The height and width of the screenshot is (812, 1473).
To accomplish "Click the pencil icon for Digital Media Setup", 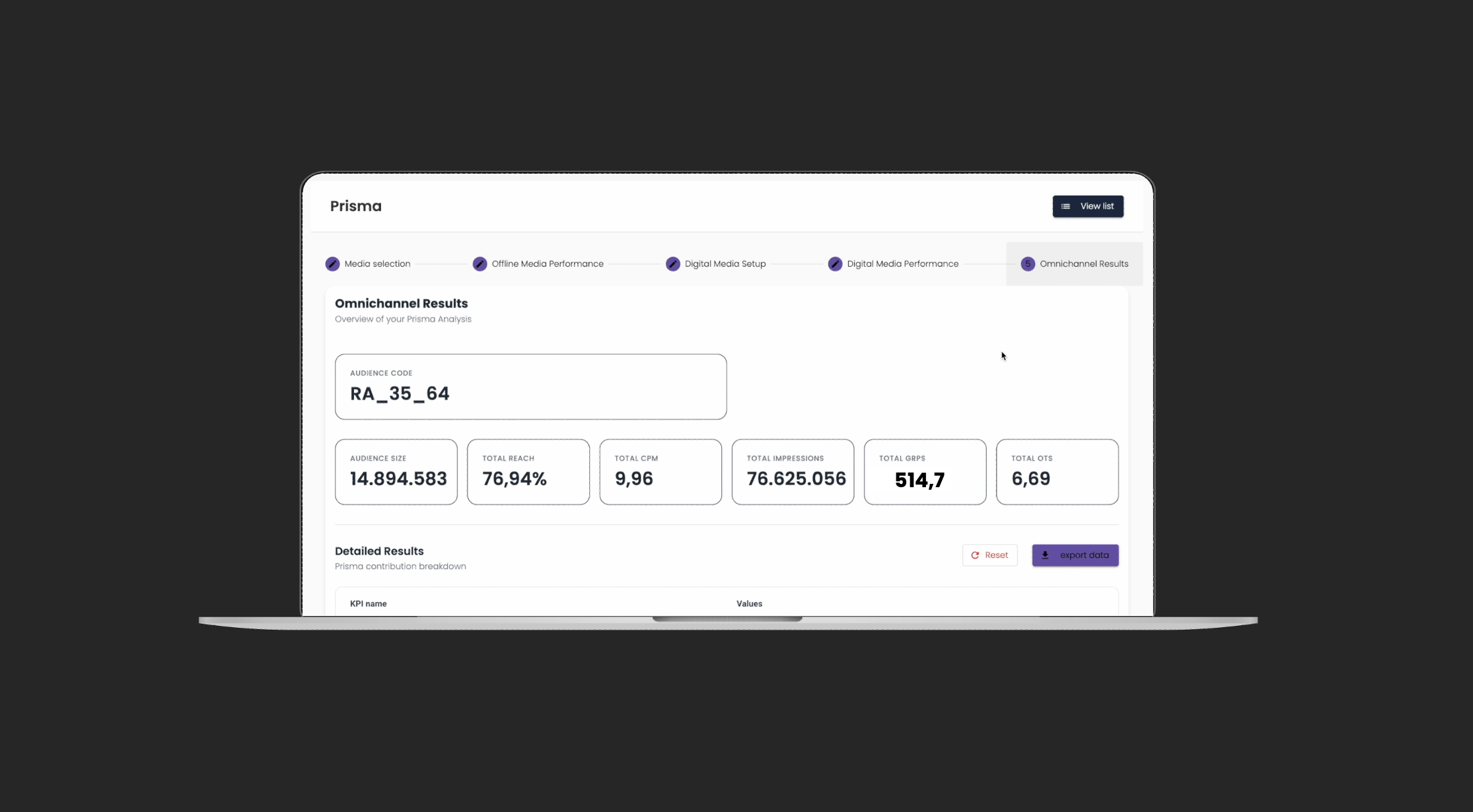I will tap(672, 264).
